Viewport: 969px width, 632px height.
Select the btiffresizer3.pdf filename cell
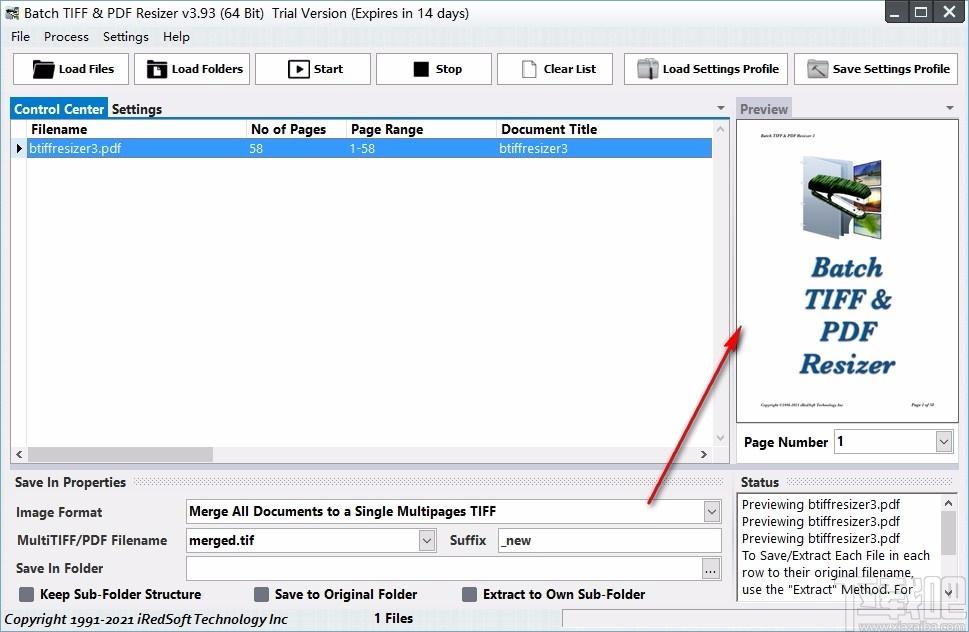click(x=136, y=148)
